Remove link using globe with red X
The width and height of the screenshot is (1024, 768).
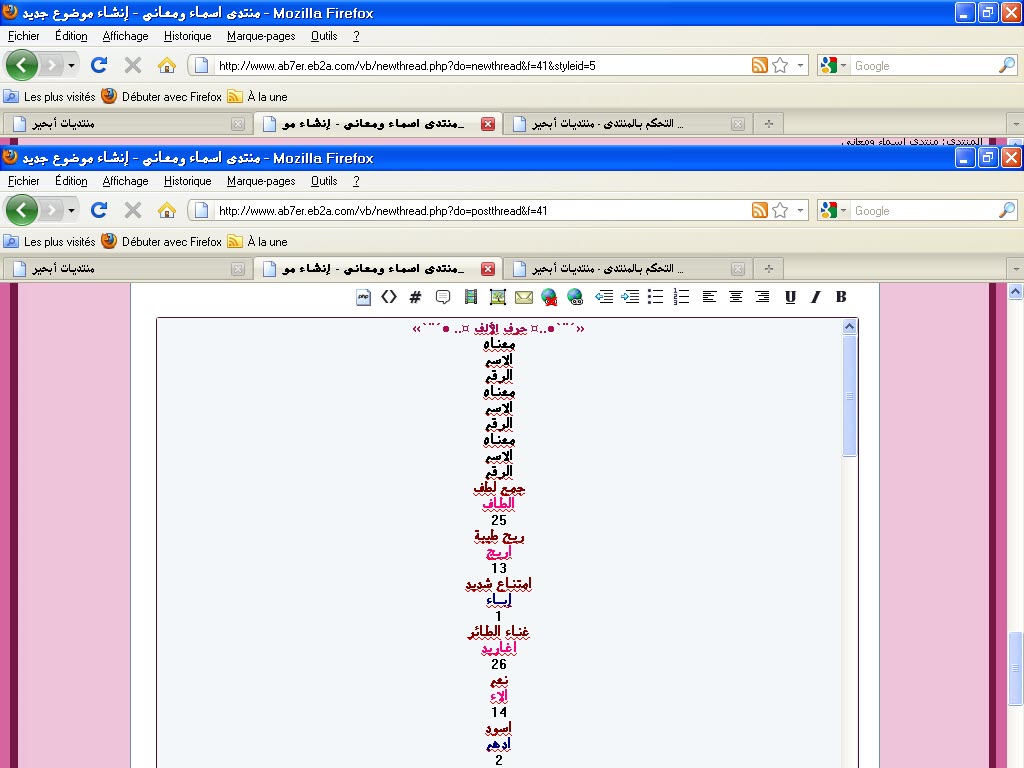coord(549,297)
